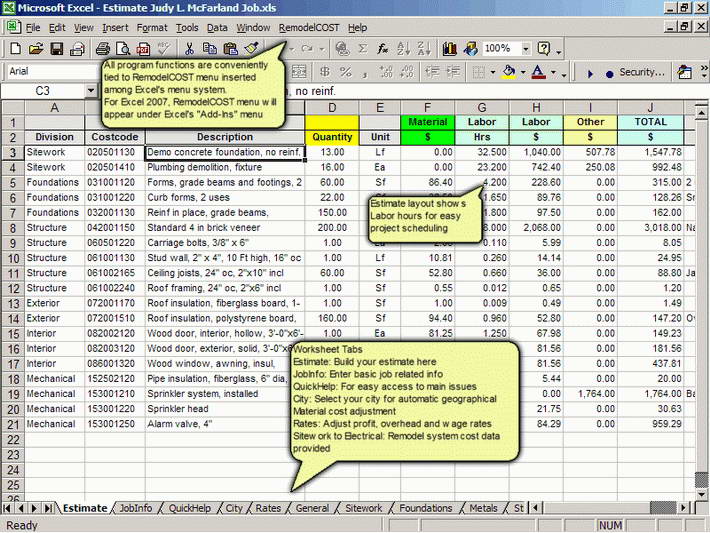Apply the red Font Color A

[538, 72]
